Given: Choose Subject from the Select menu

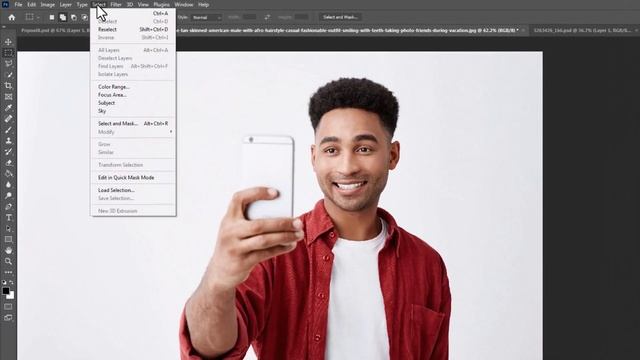Looking at the screenshot, I should [133, 103].
